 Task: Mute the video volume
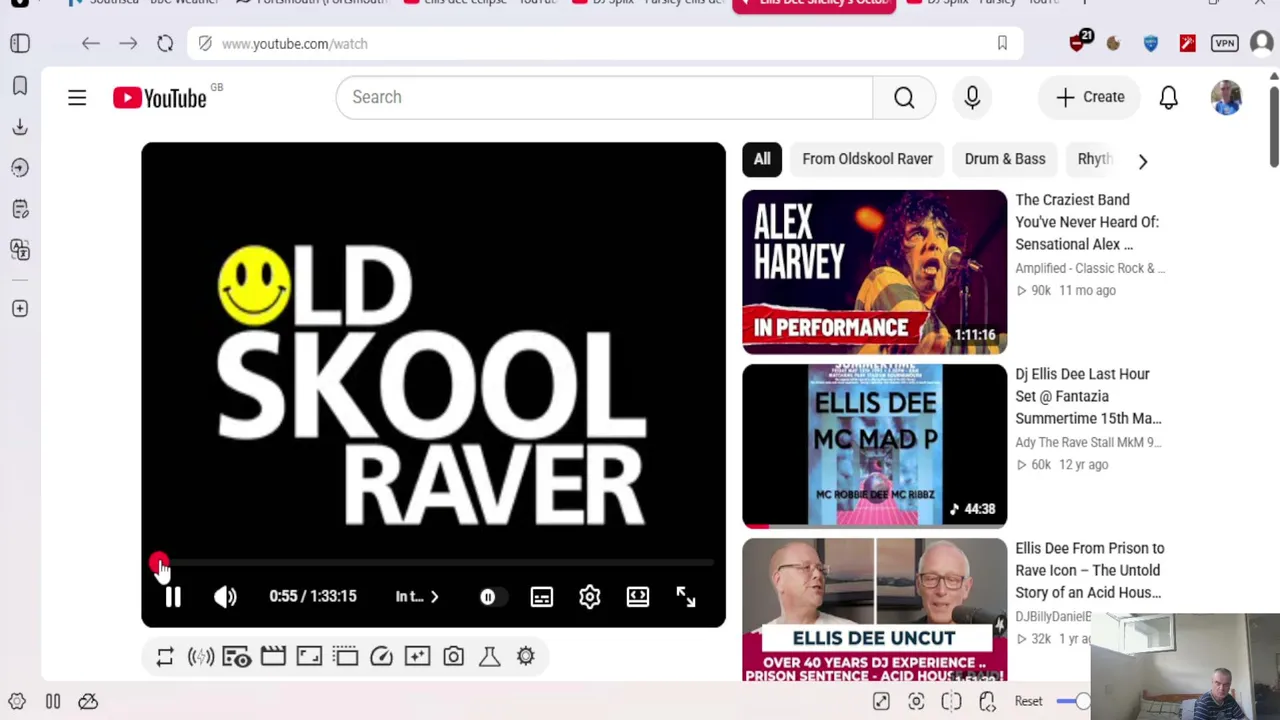pyautogui.click(x=225, y=597)
